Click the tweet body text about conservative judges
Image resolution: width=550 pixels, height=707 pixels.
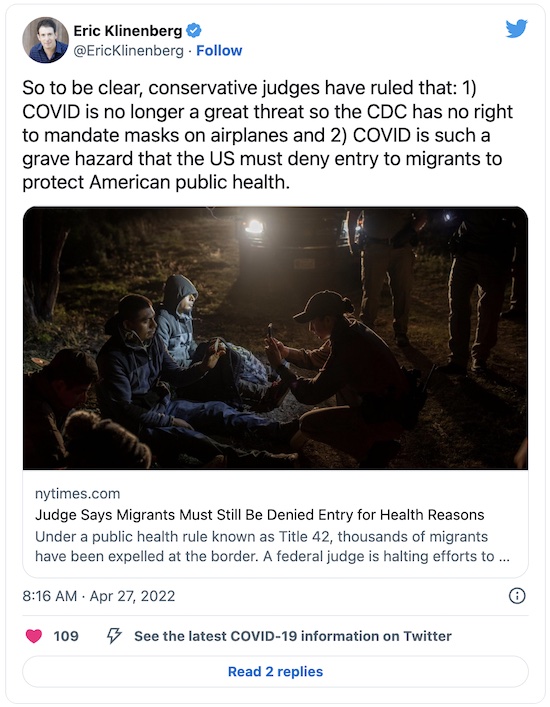click(268, 135)
